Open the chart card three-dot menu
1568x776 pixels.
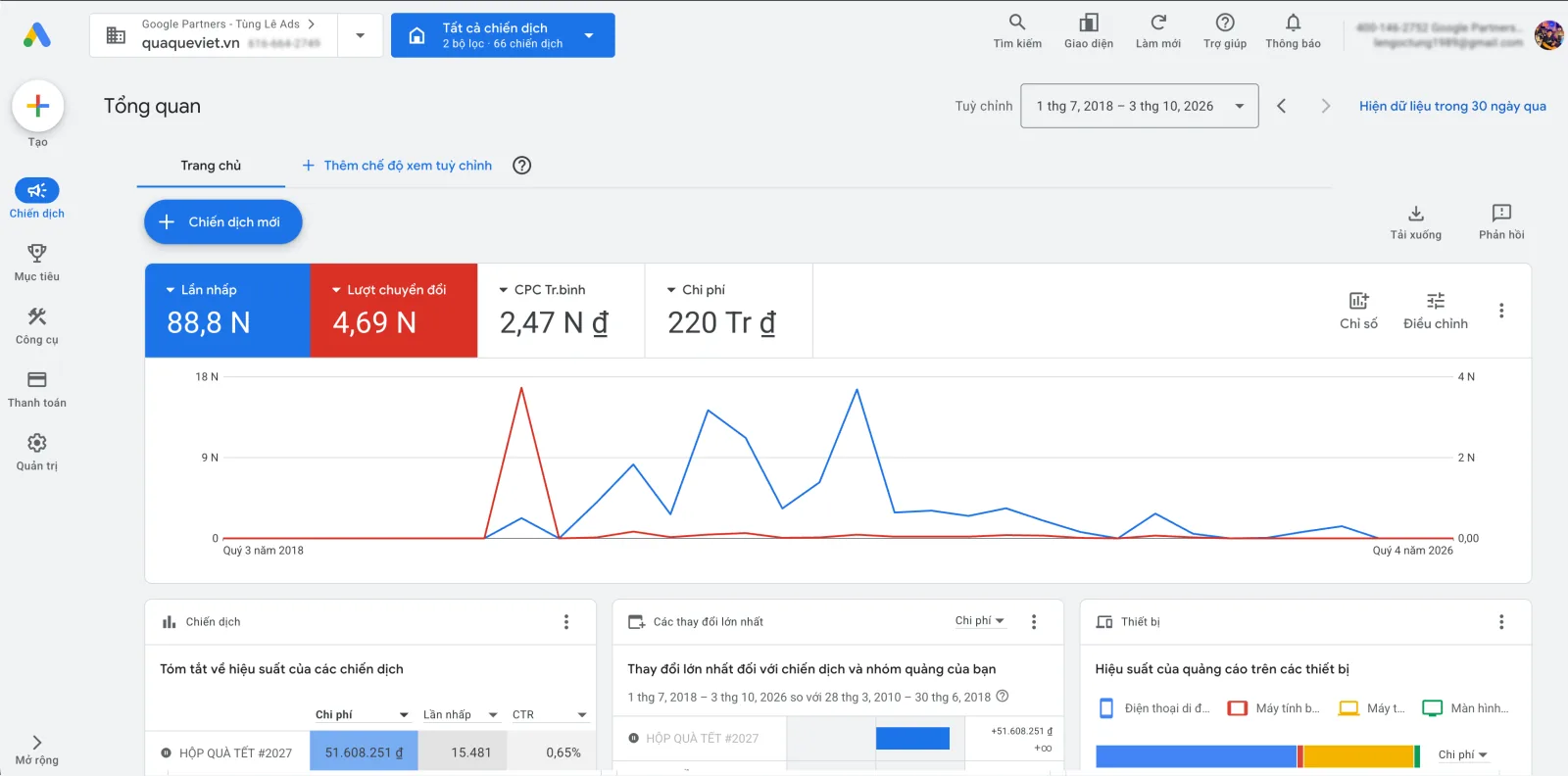point(1501,311)
